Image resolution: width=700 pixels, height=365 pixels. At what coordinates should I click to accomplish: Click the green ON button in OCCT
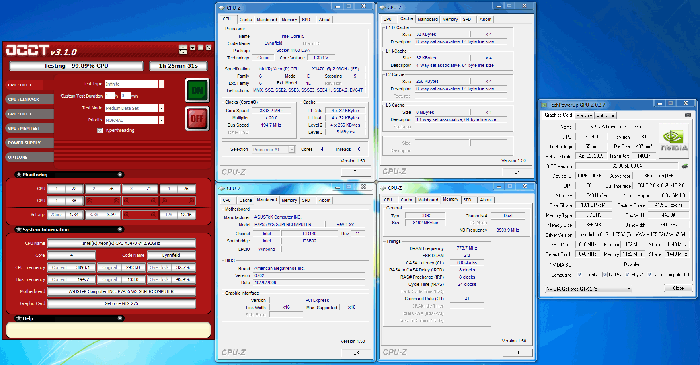[x=197, y=91]
